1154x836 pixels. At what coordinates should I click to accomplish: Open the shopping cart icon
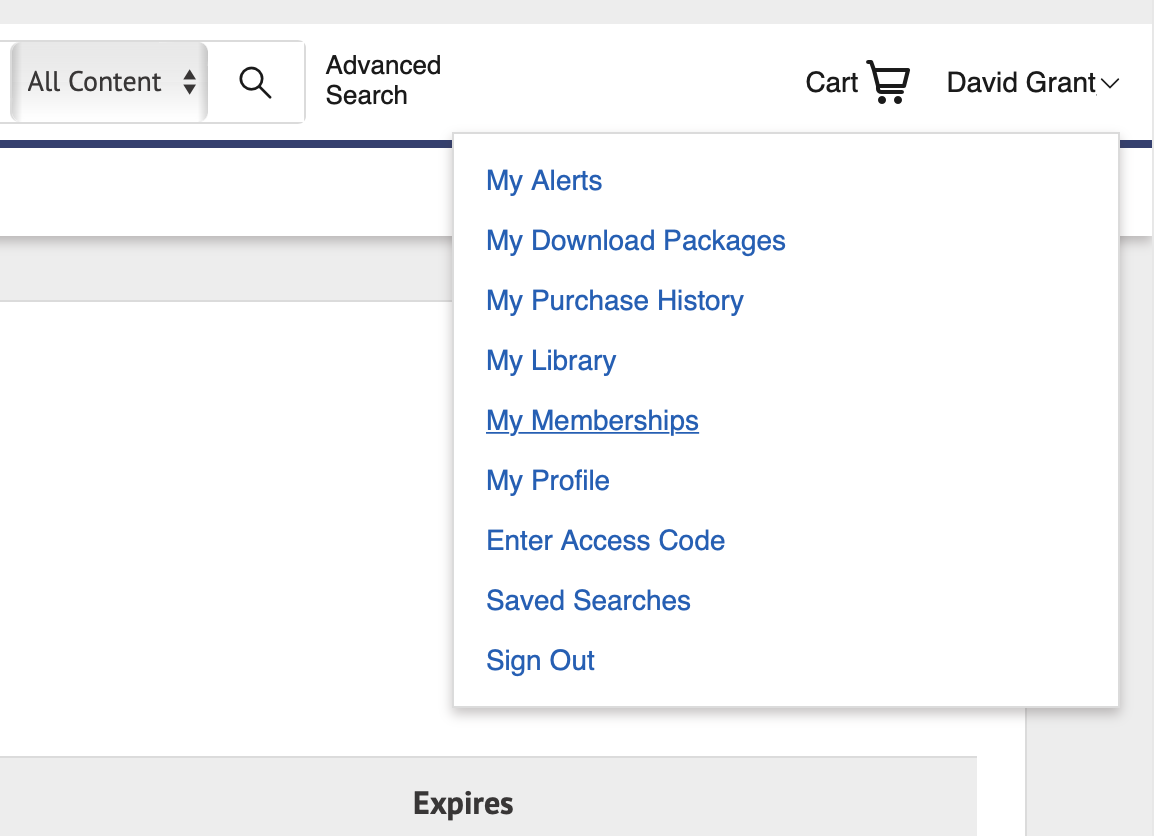point(888,82)
